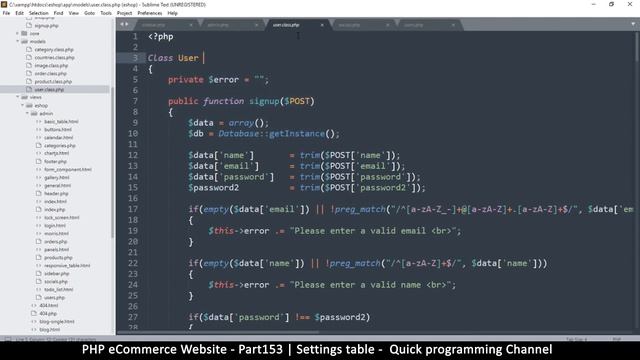Screen dimensions: 640x360
Task: Open users.php in the sidebar
Action: (55, 298)
